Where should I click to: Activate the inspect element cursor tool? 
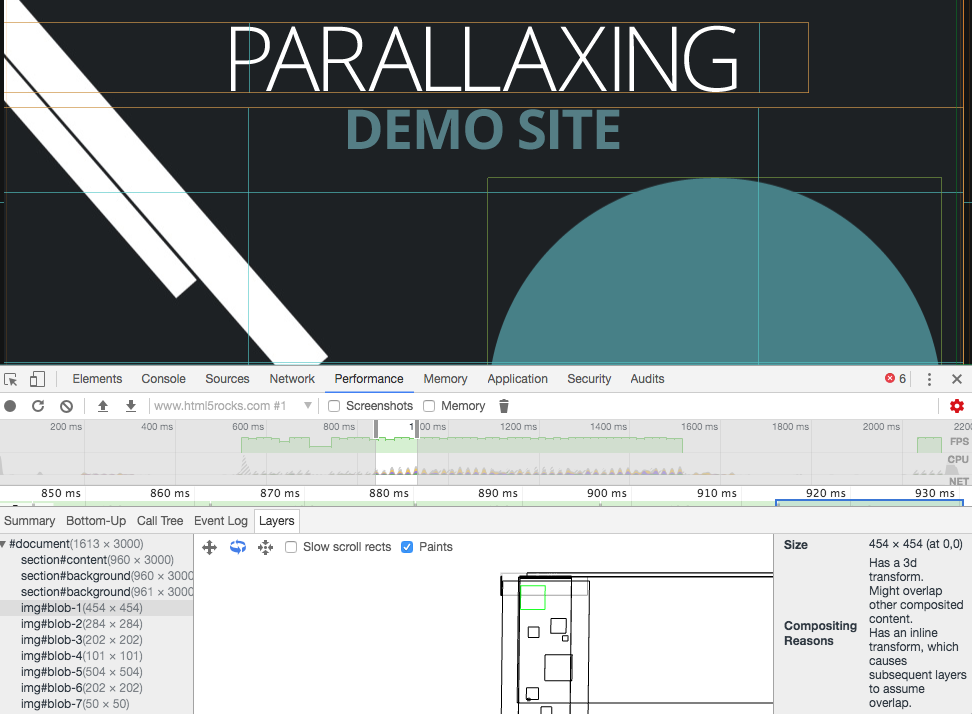click(x=11, y=379)
